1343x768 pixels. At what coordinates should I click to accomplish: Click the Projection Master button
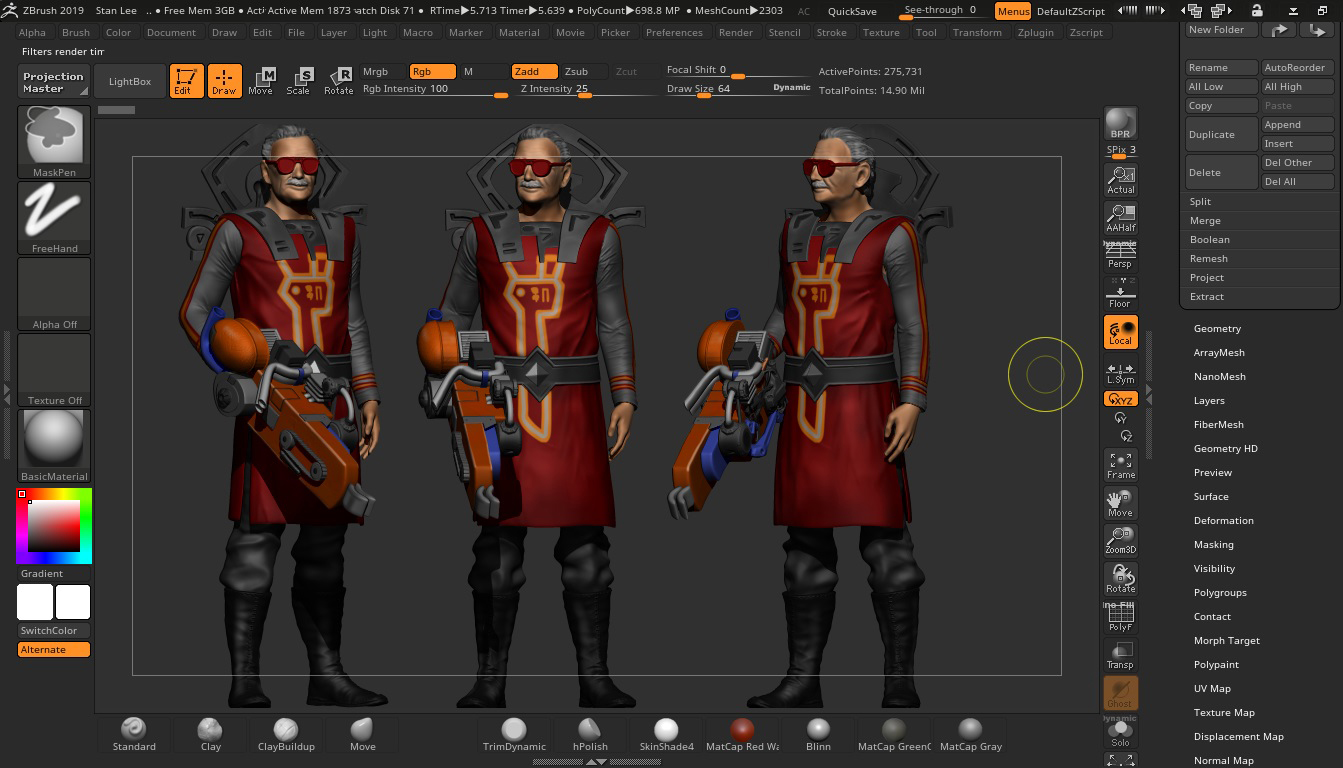coord(54,82)
